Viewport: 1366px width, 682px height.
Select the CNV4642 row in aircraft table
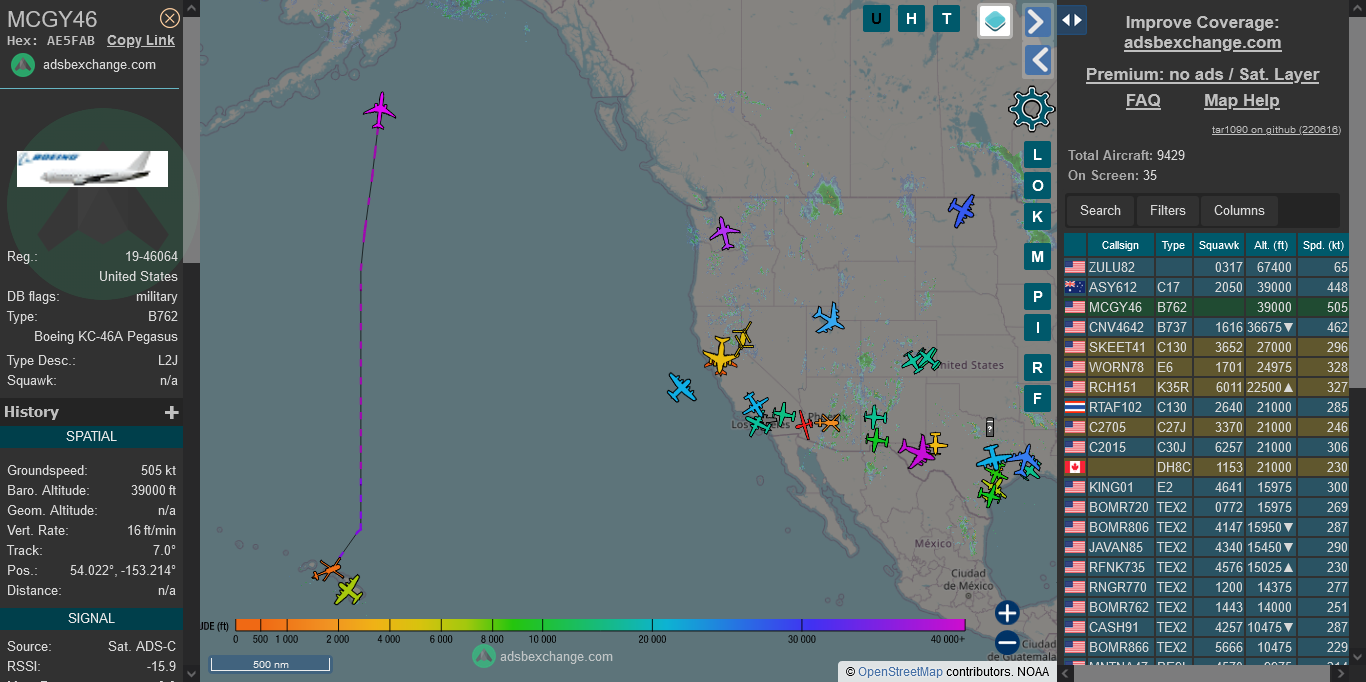[1206, 327]
